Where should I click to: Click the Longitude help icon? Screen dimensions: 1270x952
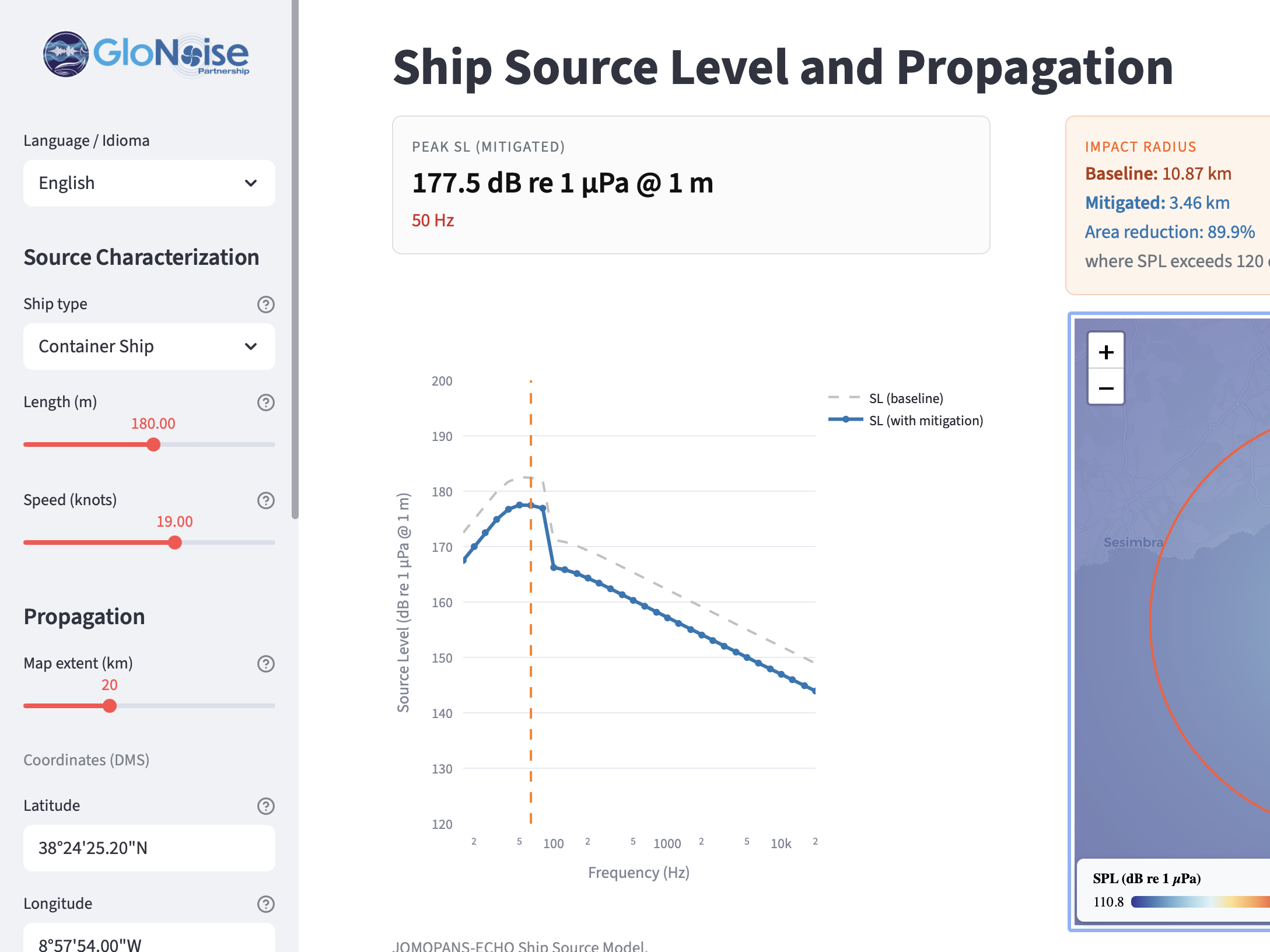[x=266, y=904]
